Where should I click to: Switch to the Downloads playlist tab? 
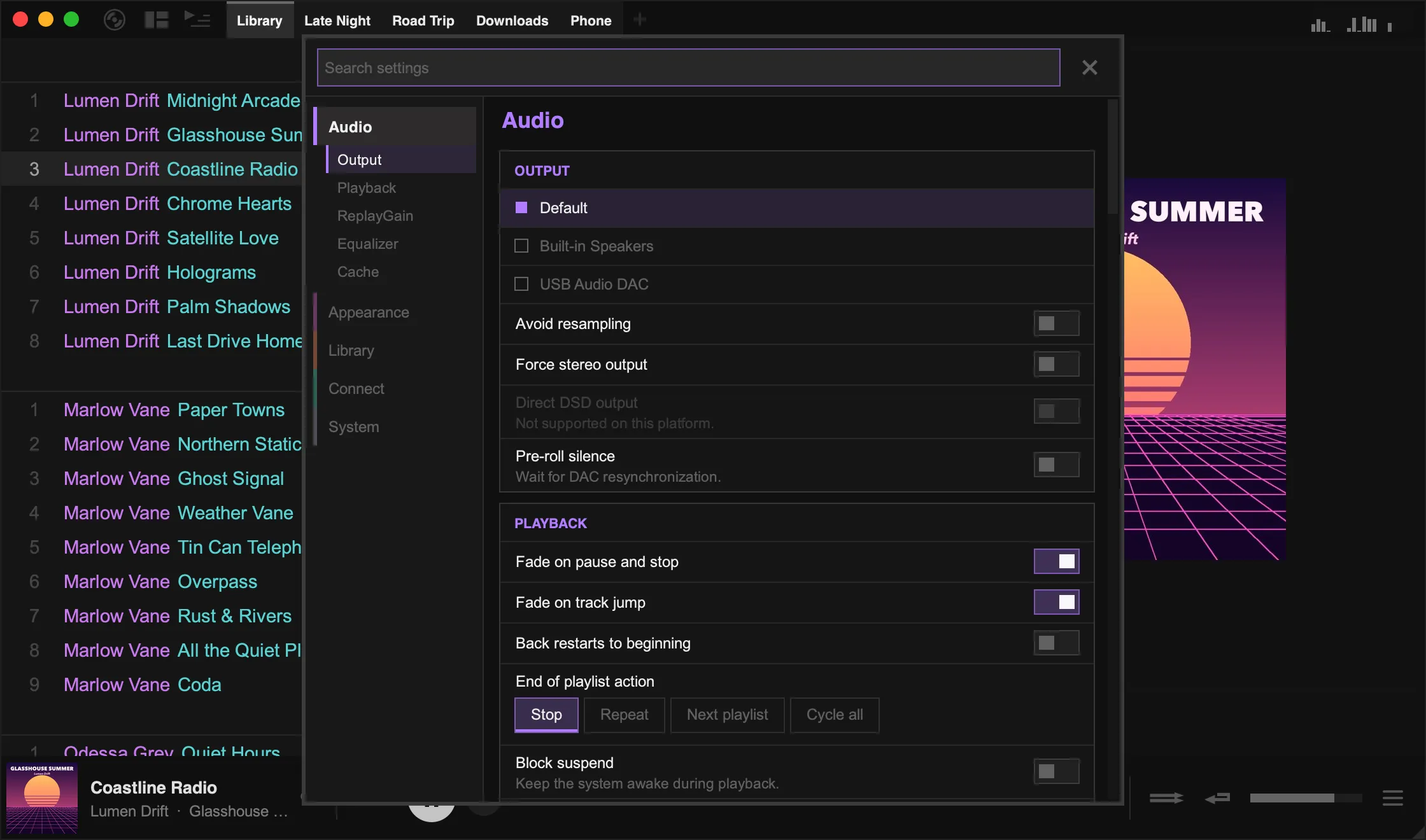click(x=512, y=20)
